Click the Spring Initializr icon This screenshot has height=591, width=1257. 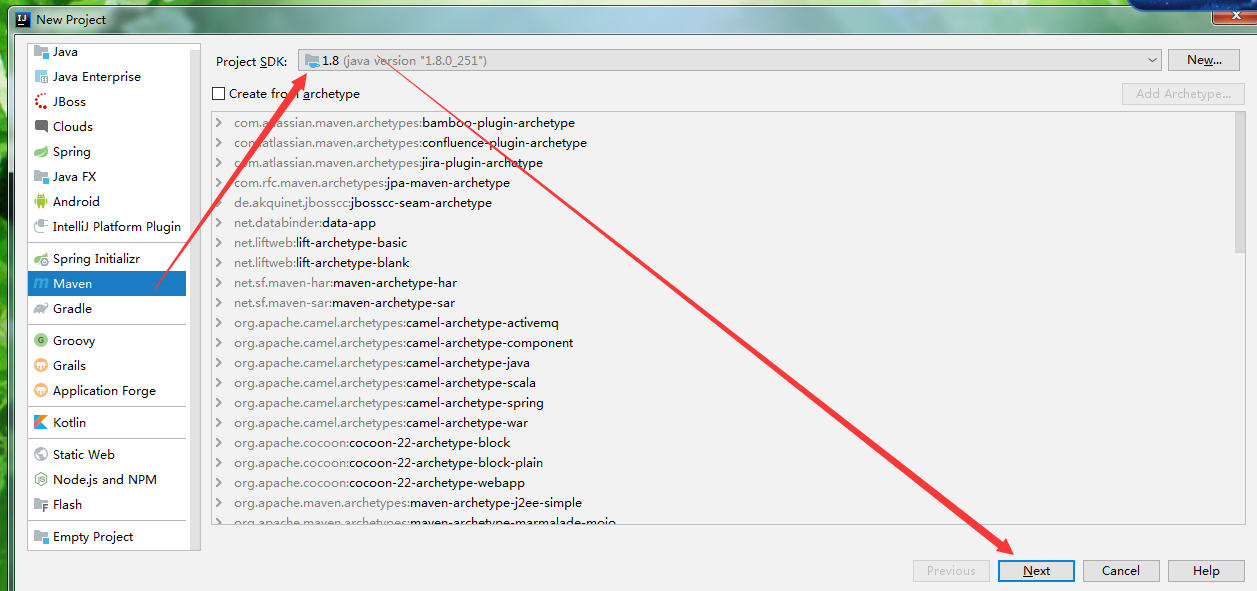point(41,259)
